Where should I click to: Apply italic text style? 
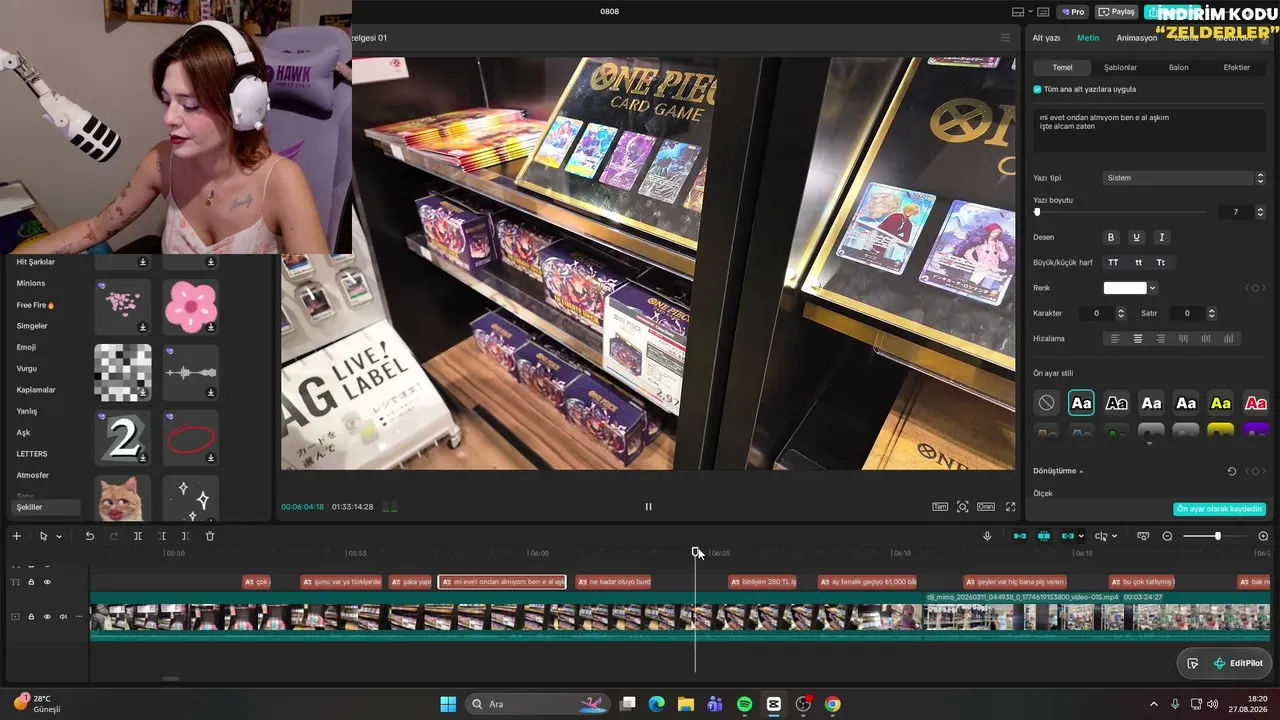1161,237
